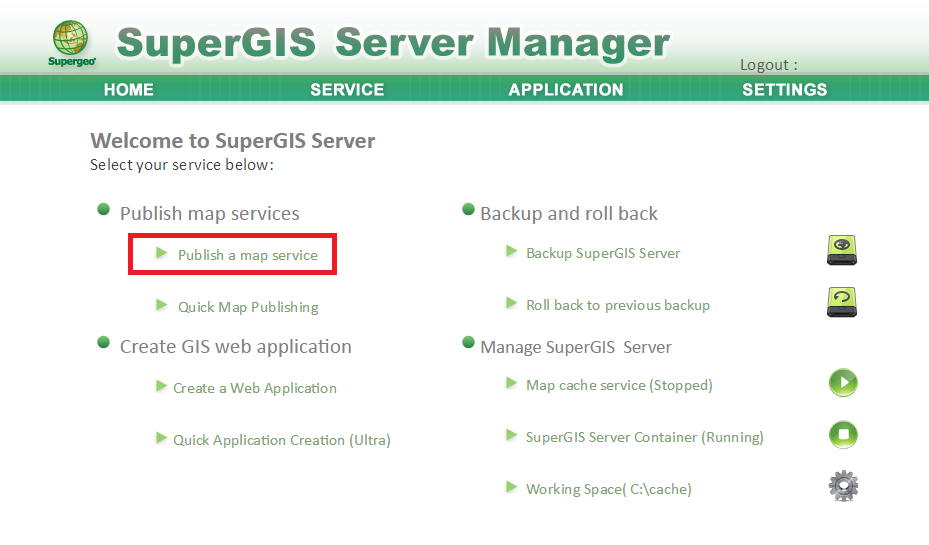
Task: Open the APPLICATION menu tab
Action: coord(566,89)
